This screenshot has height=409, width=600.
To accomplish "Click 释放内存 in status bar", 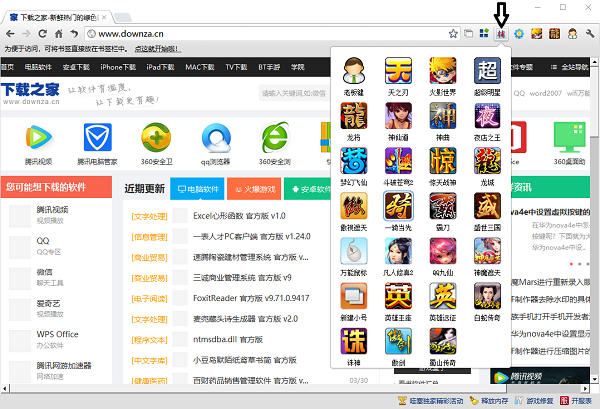I will tap(489, 401).
